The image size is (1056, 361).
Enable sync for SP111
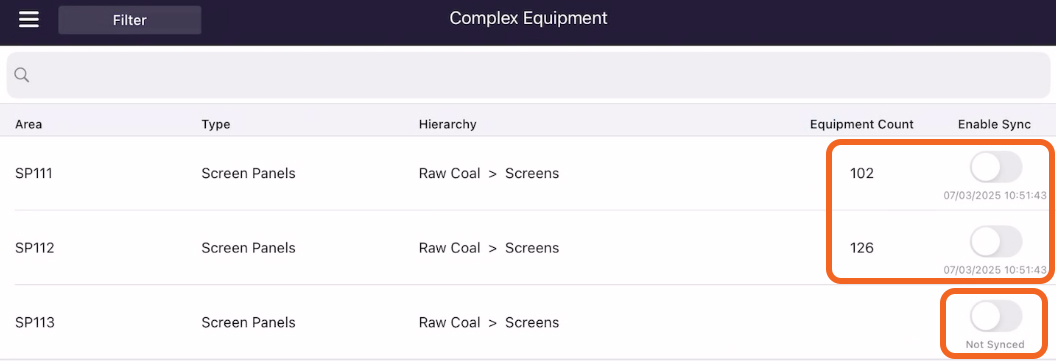[996, 167]
